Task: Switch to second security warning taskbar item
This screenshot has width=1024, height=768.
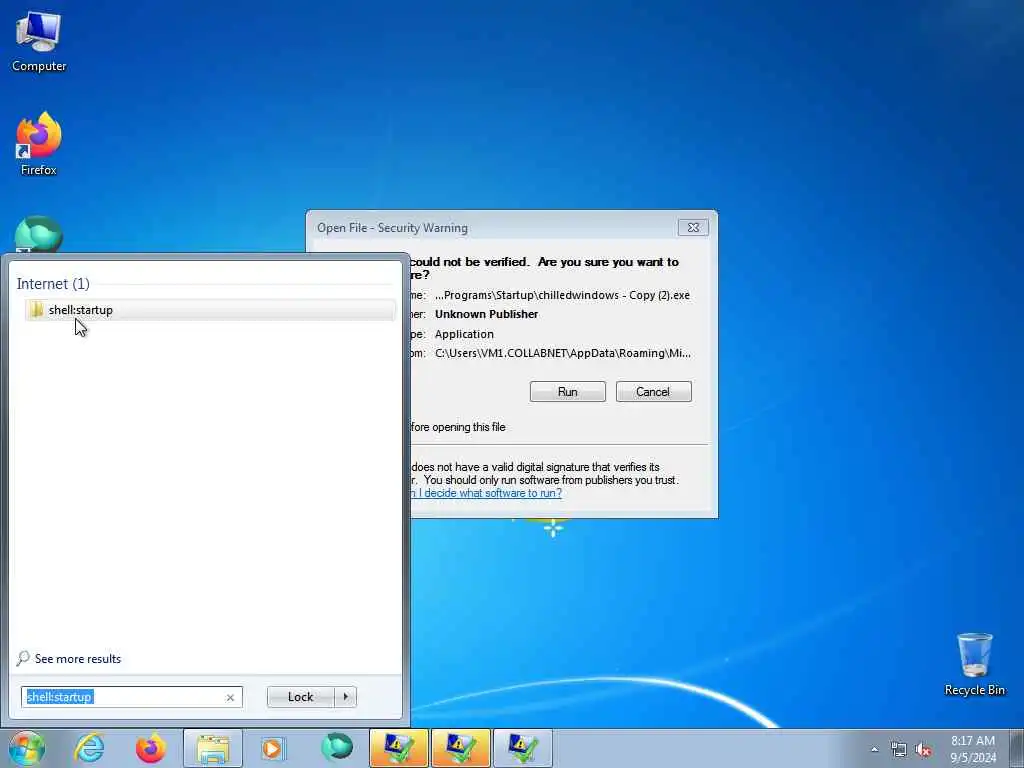Action: [x=460, y=748]
